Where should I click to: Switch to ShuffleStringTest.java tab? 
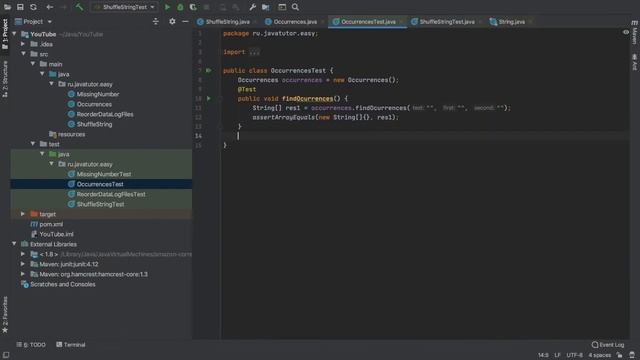pos(446,22)
